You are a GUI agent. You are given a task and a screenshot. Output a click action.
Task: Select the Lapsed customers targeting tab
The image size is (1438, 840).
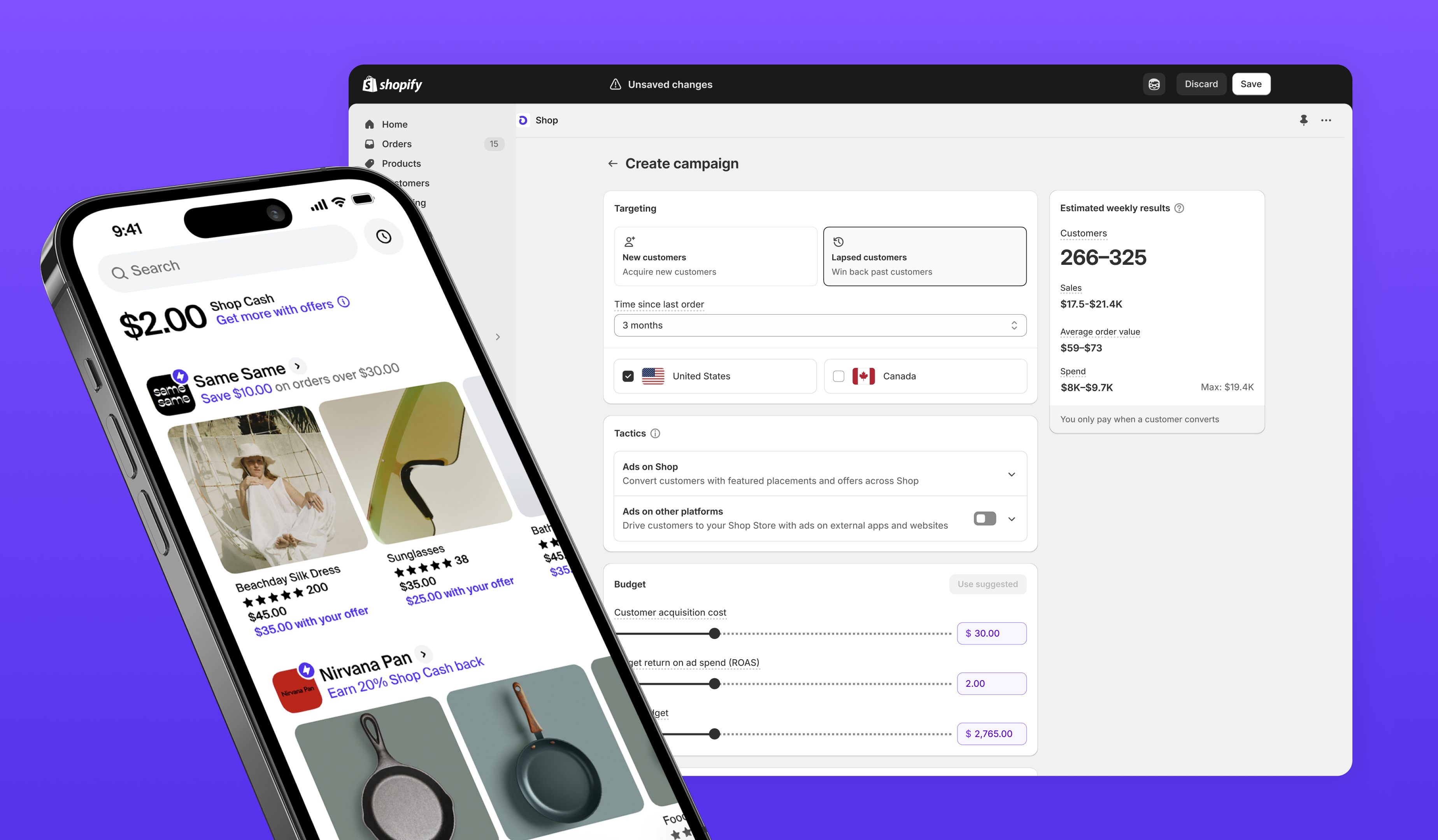(924, 256)
